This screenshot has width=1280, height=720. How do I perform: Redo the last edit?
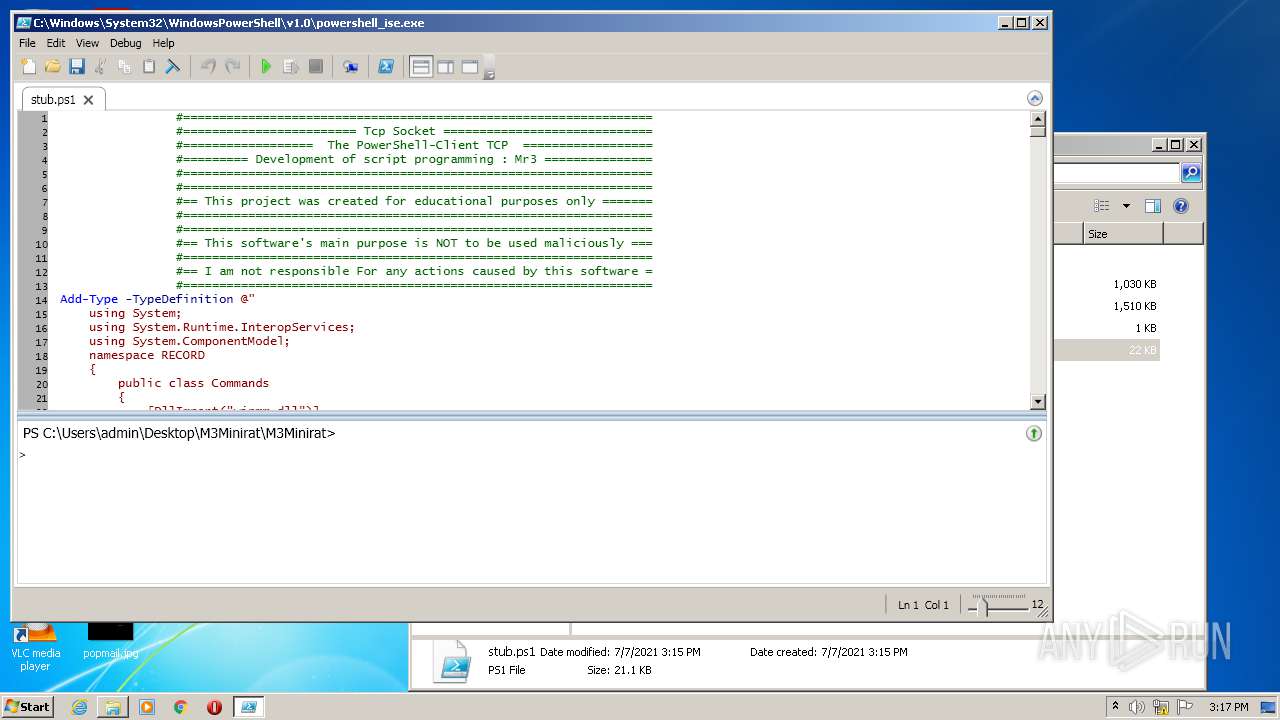click(232, 67)
